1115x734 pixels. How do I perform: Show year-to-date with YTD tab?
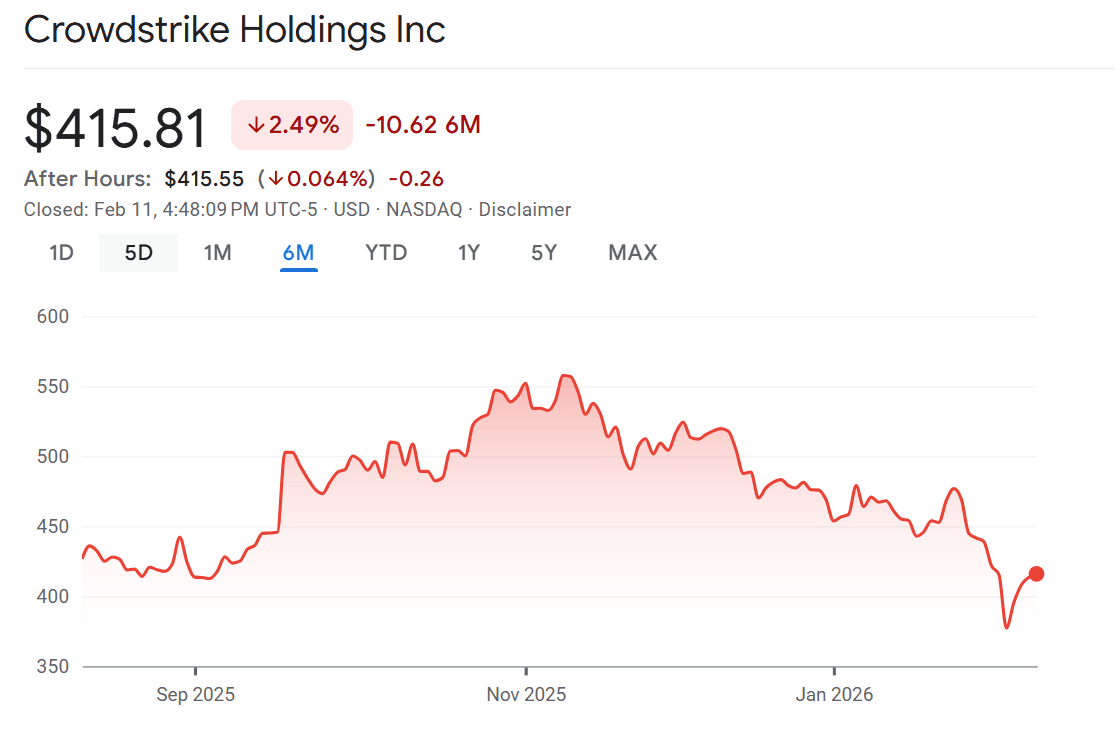pos(386,253)
